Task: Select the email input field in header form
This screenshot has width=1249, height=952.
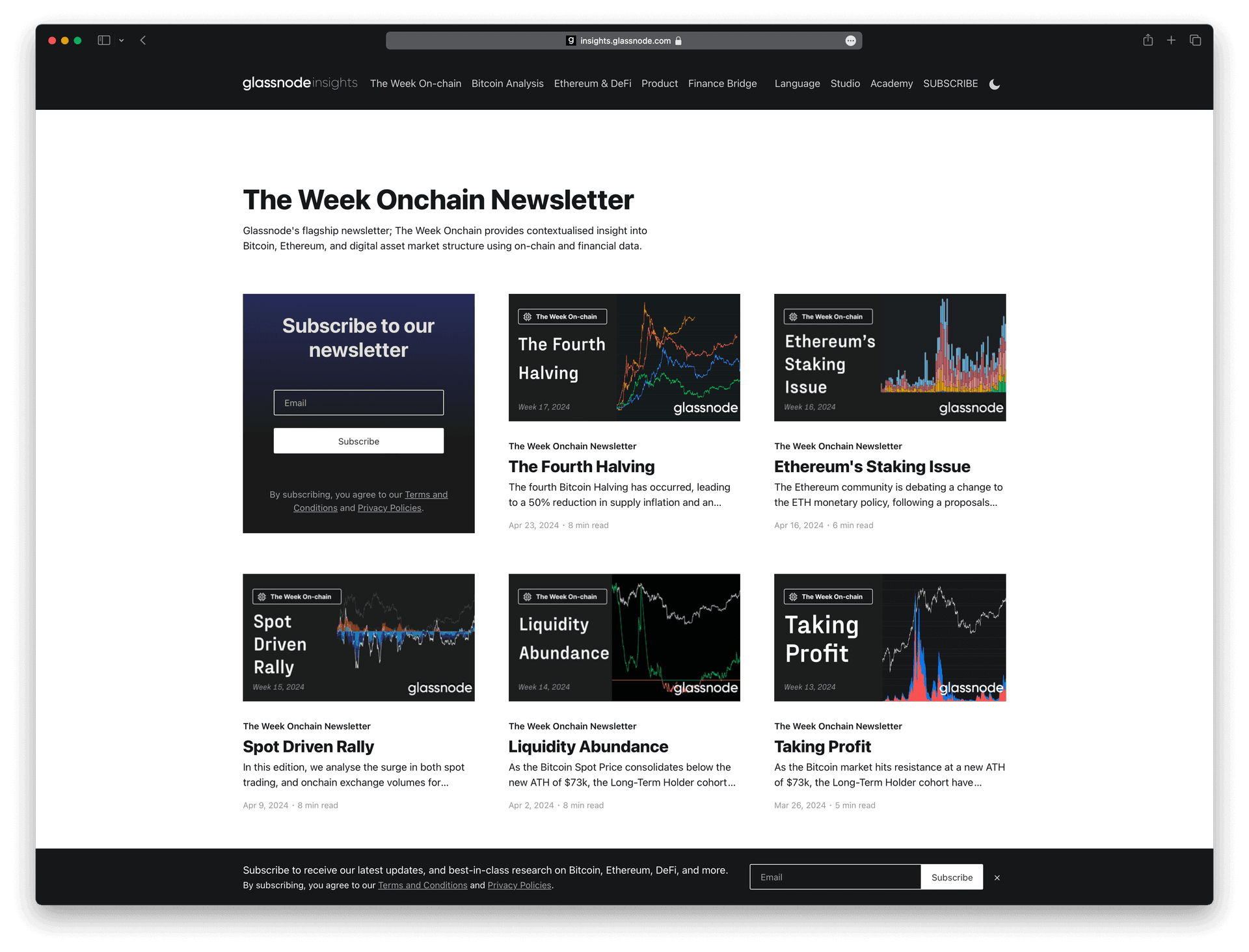Action: tap(358, 403)
